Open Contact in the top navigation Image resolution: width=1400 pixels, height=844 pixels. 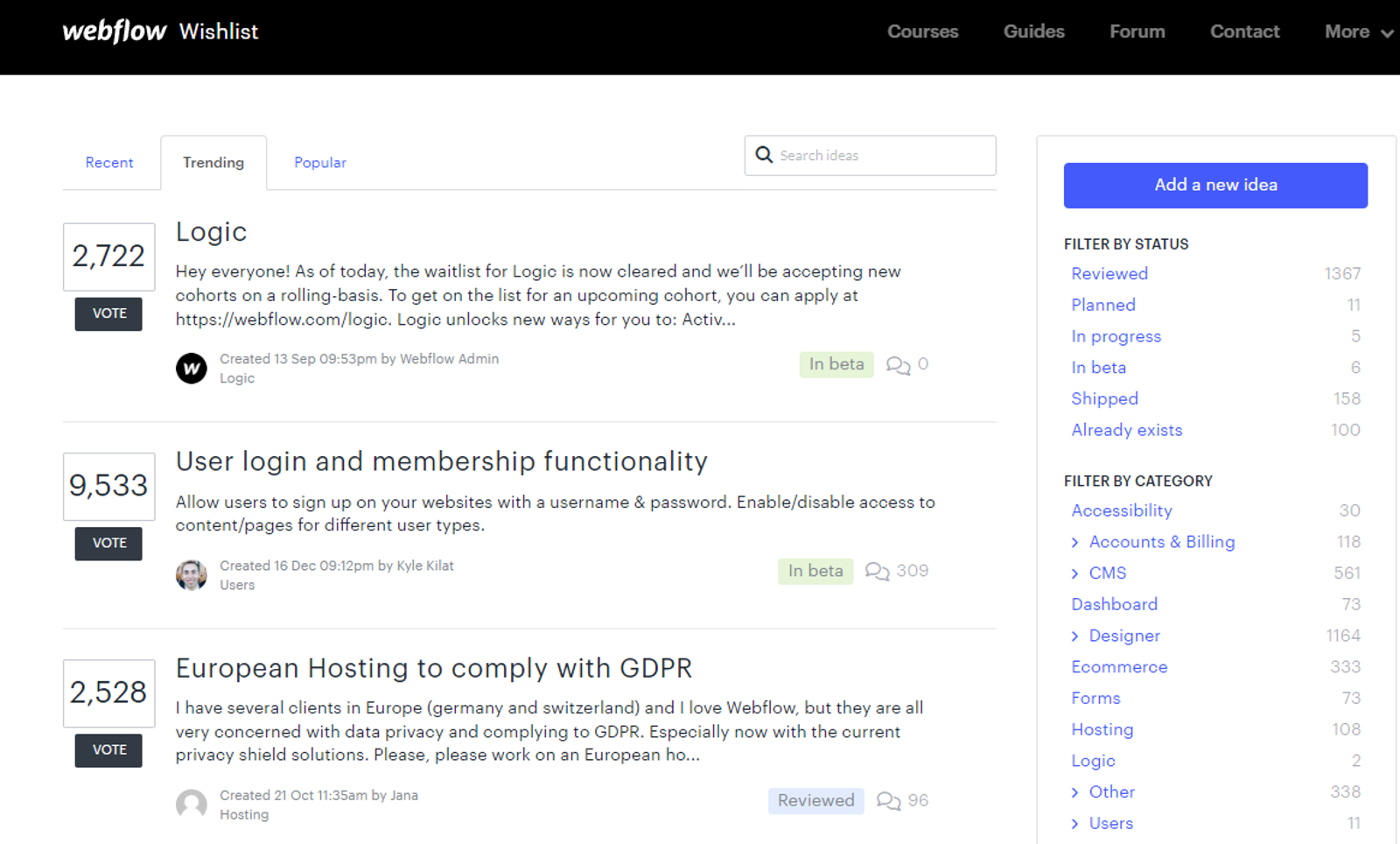click(1245, 32)
